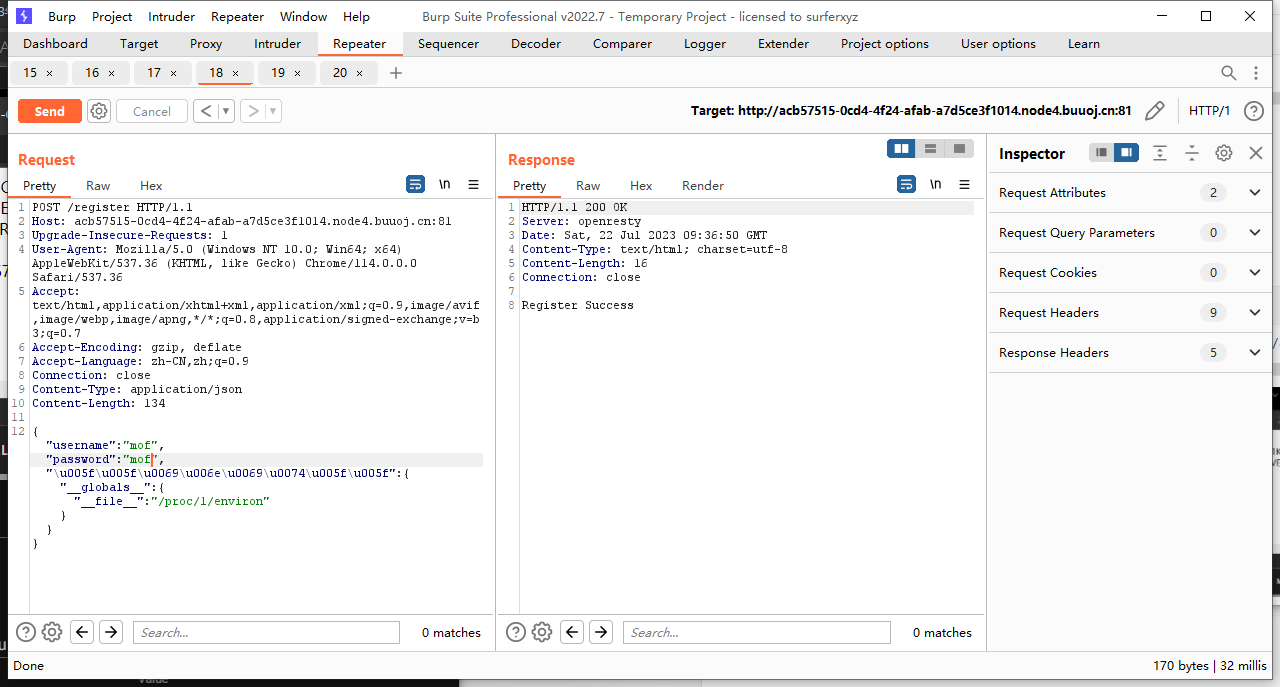Switch Request view to Hex

(151, 186)
